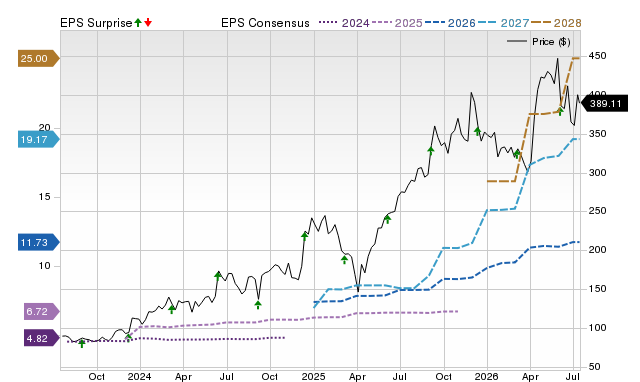Select the EPS Consensus legend label
The height and width of the screenshot is (382, 640).
[x=265, y=23]
